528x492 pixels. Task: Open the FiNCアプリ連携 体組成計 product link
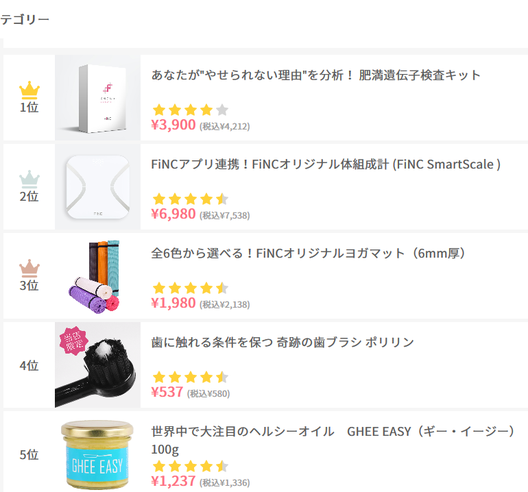click(x=326, y=164)
